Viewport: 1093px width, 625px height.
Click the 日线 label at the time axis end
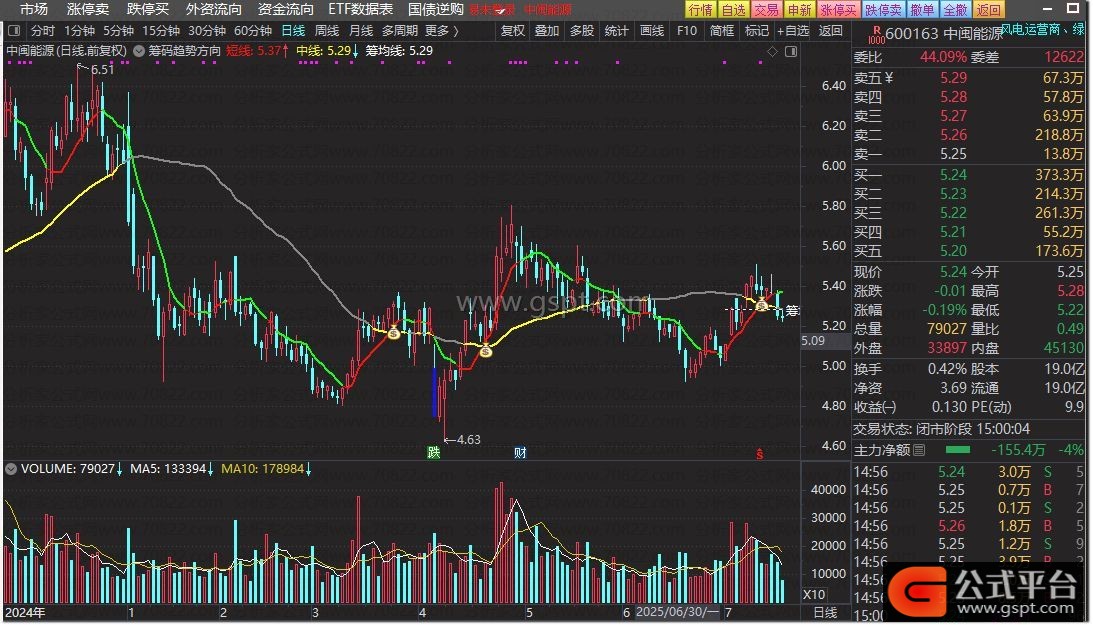point(825,612)
